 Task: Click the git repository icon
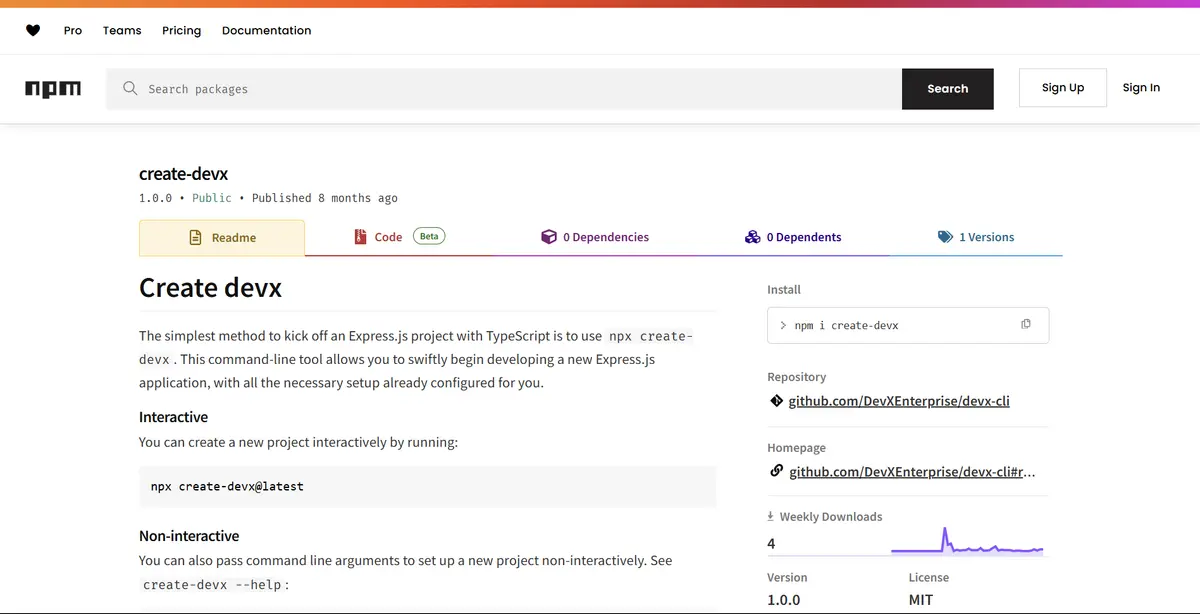pos(776,401)
